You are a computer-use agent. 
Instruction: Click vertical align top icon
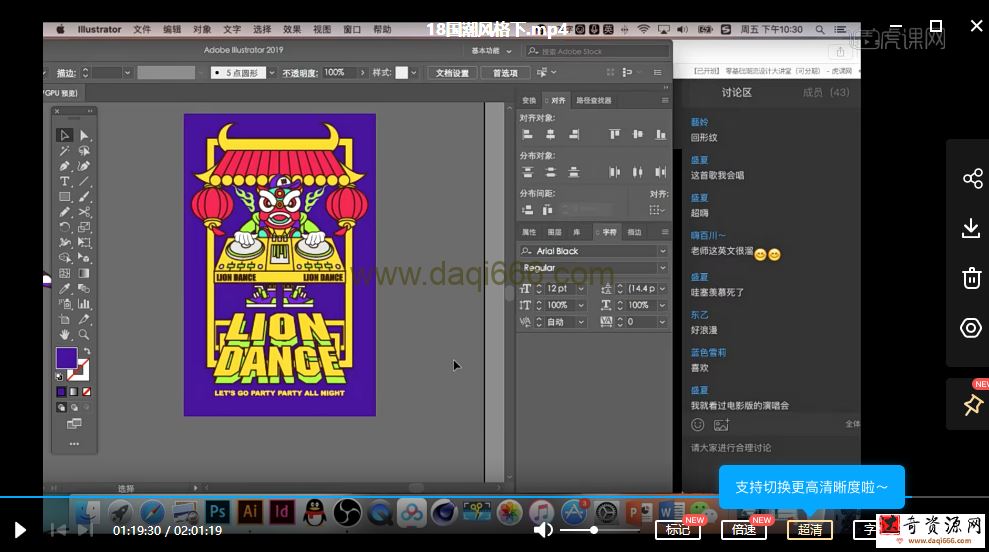click(x=614, y=134)
